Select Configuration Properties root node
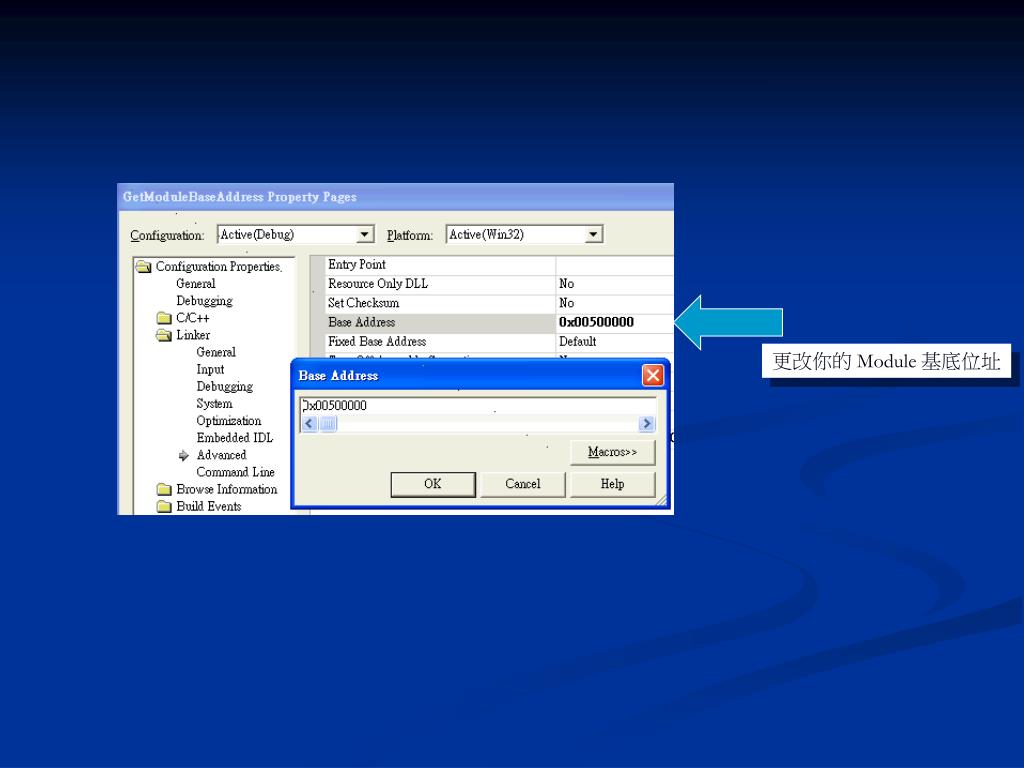The image size is (1024, 768). [218, 266]
